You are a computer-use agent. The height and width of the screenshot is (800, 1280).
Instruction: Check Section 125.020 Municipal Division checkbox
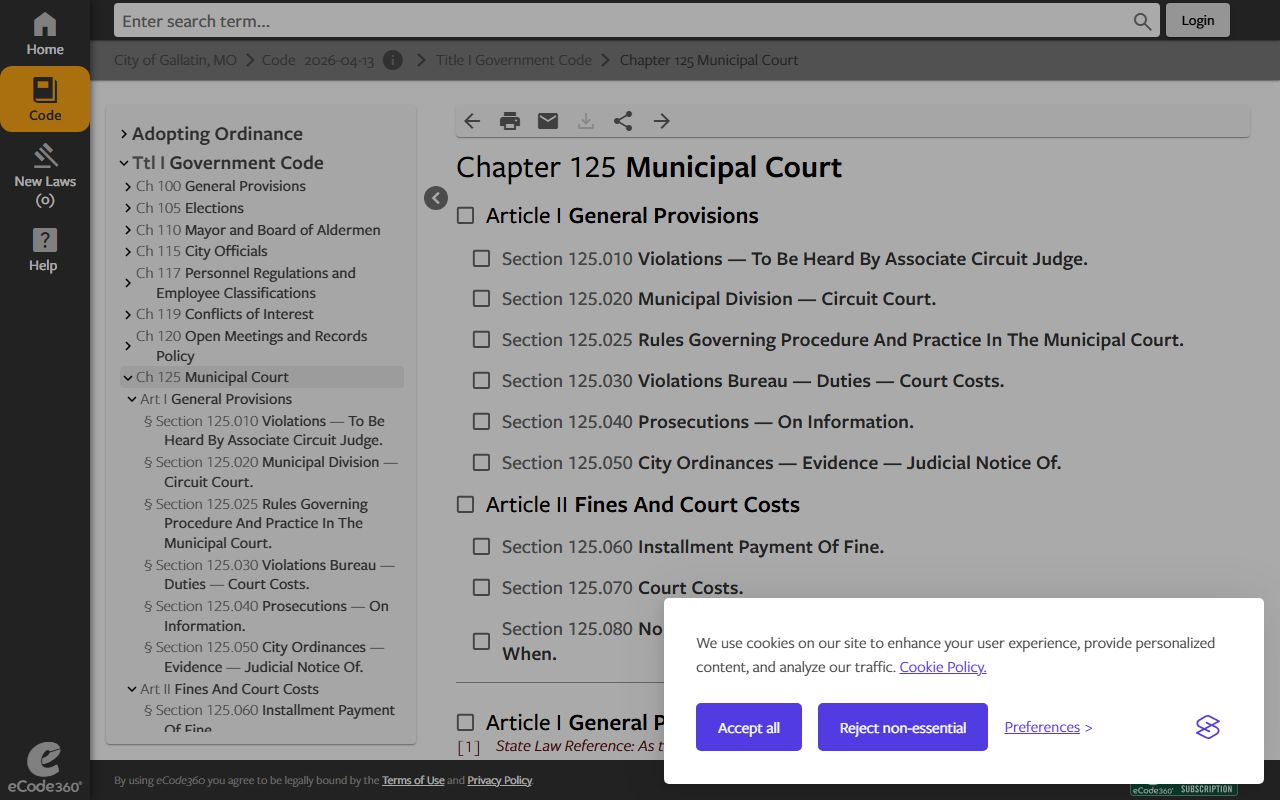[x=481, y=298]
